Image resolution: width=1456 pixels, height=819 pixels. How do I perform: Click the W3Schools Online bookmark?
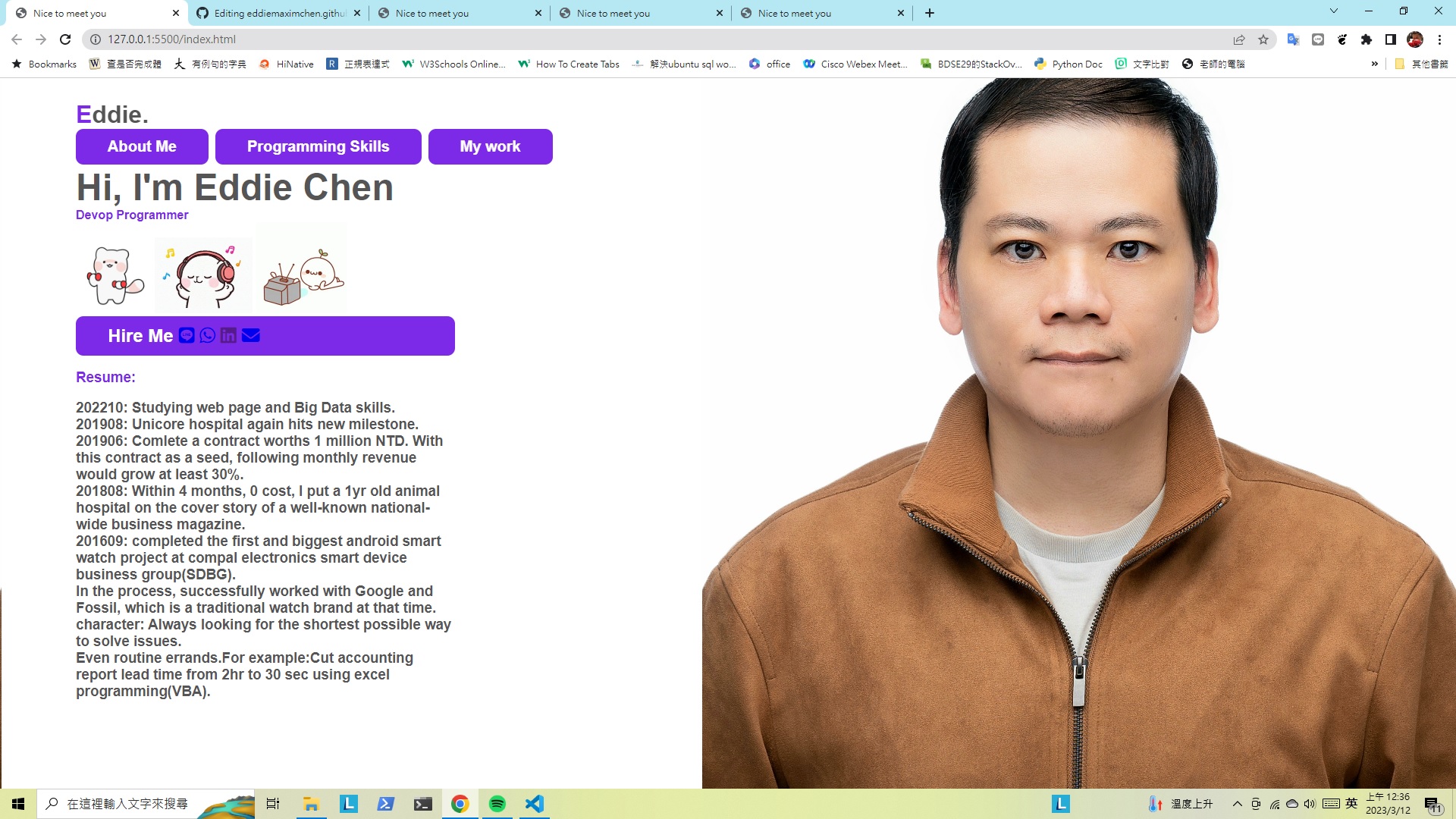(x=453, y=64)
